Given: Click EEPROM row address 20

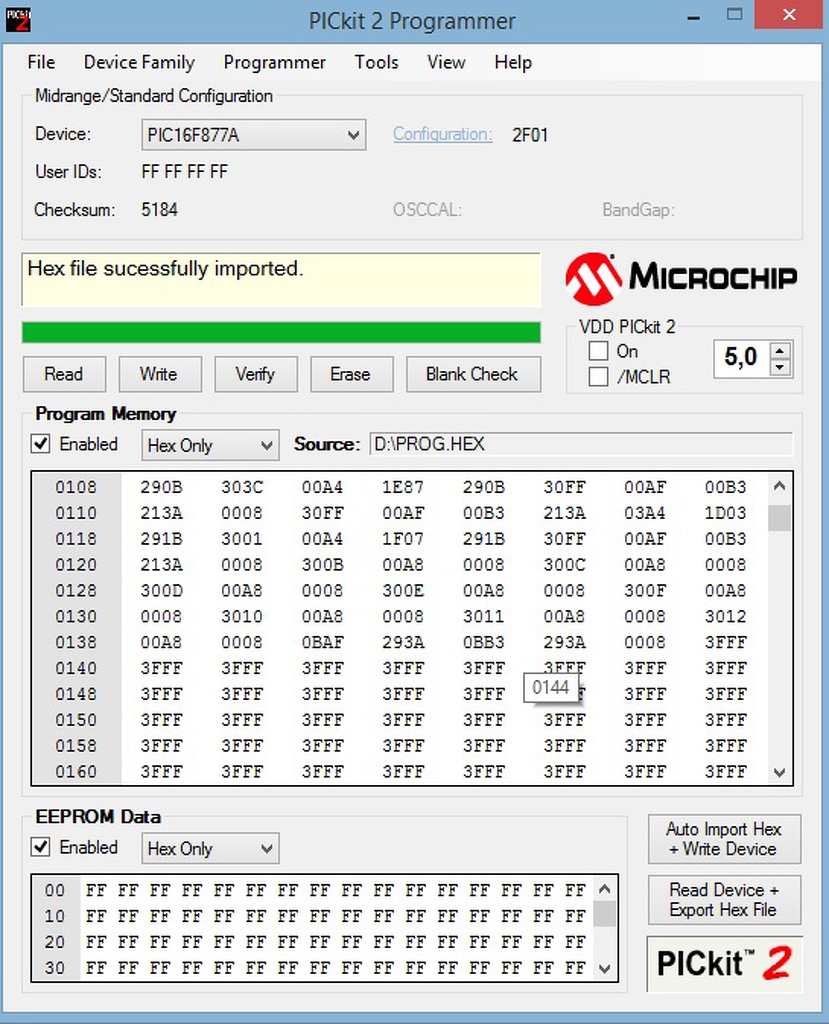Looking at the screenshot, I should point(55,942).
